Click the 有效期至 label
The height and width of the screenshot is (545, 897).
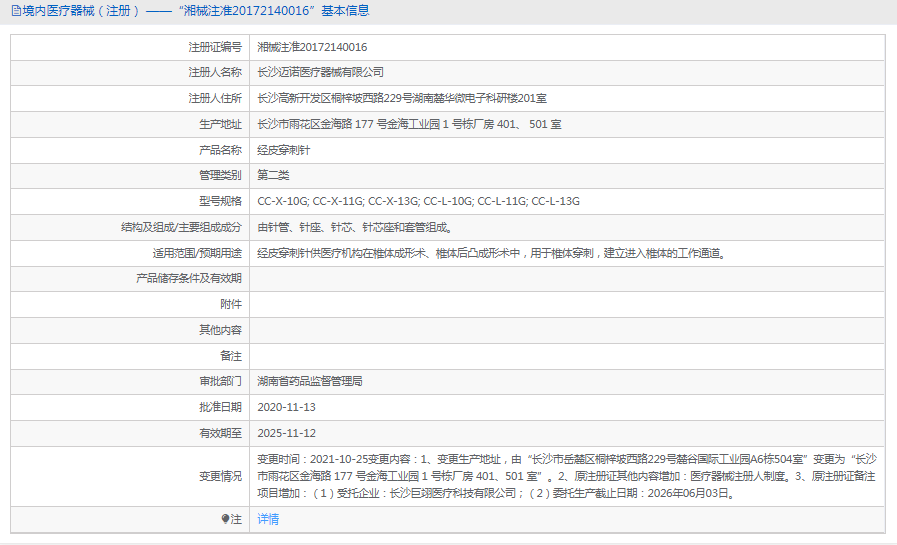click(x=220, y=433)
